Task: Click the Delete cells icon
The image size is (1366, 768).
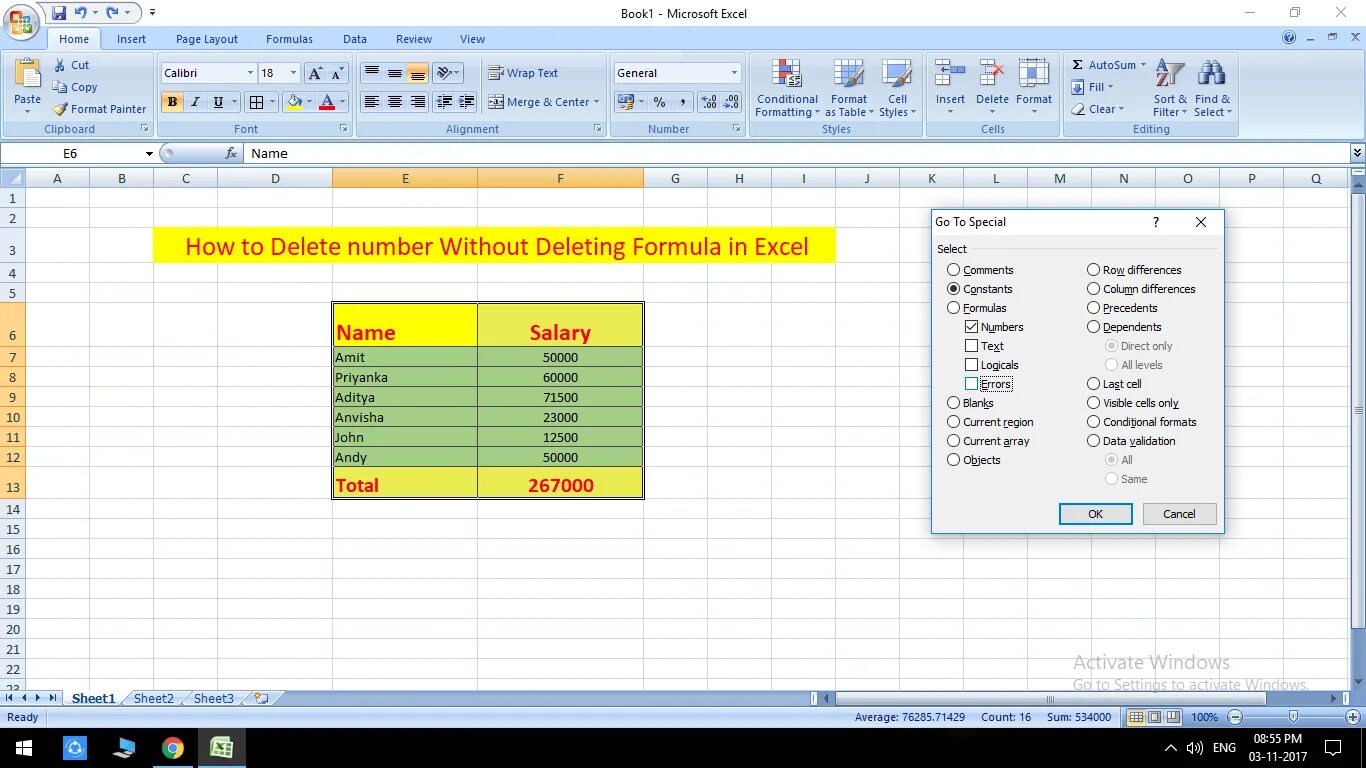Action: (x=992, y=74)
